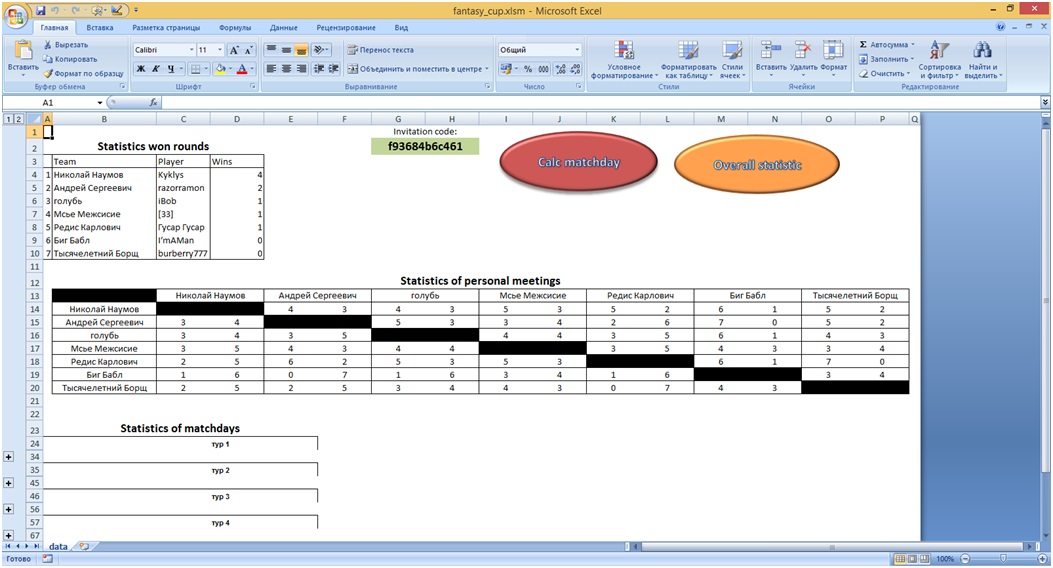Open Заполнить fill menu
The height and width of the screenshot is (568, 1053).
[x=888, y=59]
